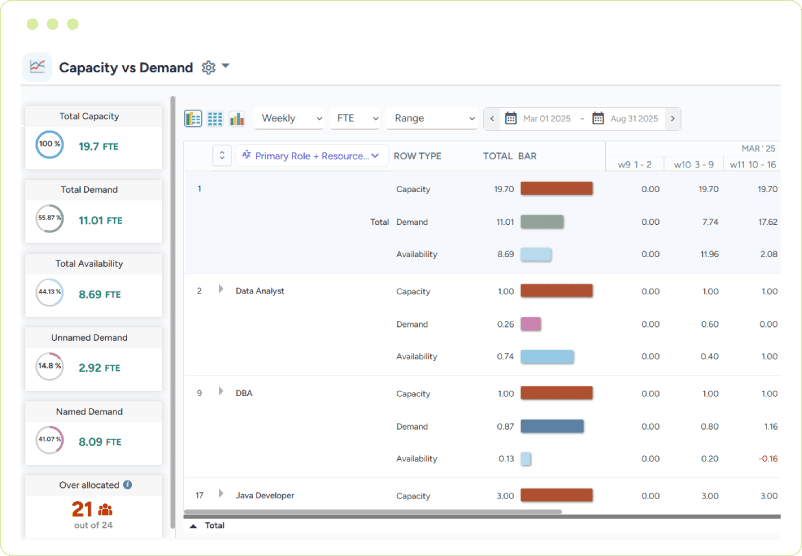The image size is (802, 556).
Task: Click the Total Capacity 100% ring
Action: tap(50, 145)
